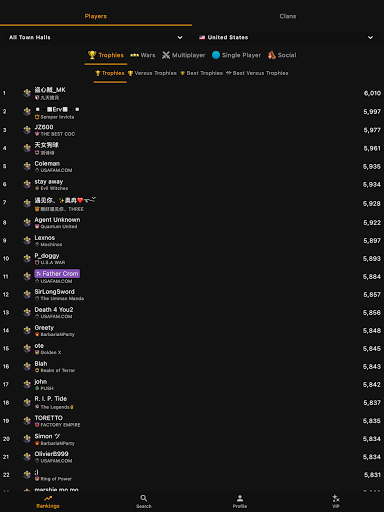
Task: Expand the All Town Halls dropdown
Action: click(x=96, y=37)
